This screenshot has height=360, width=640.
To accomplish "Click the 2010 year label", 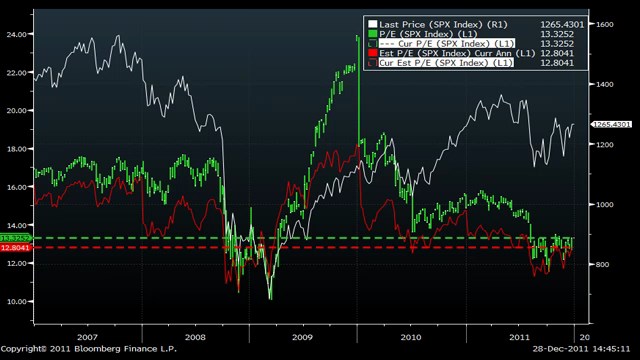I will click(411, 337).
